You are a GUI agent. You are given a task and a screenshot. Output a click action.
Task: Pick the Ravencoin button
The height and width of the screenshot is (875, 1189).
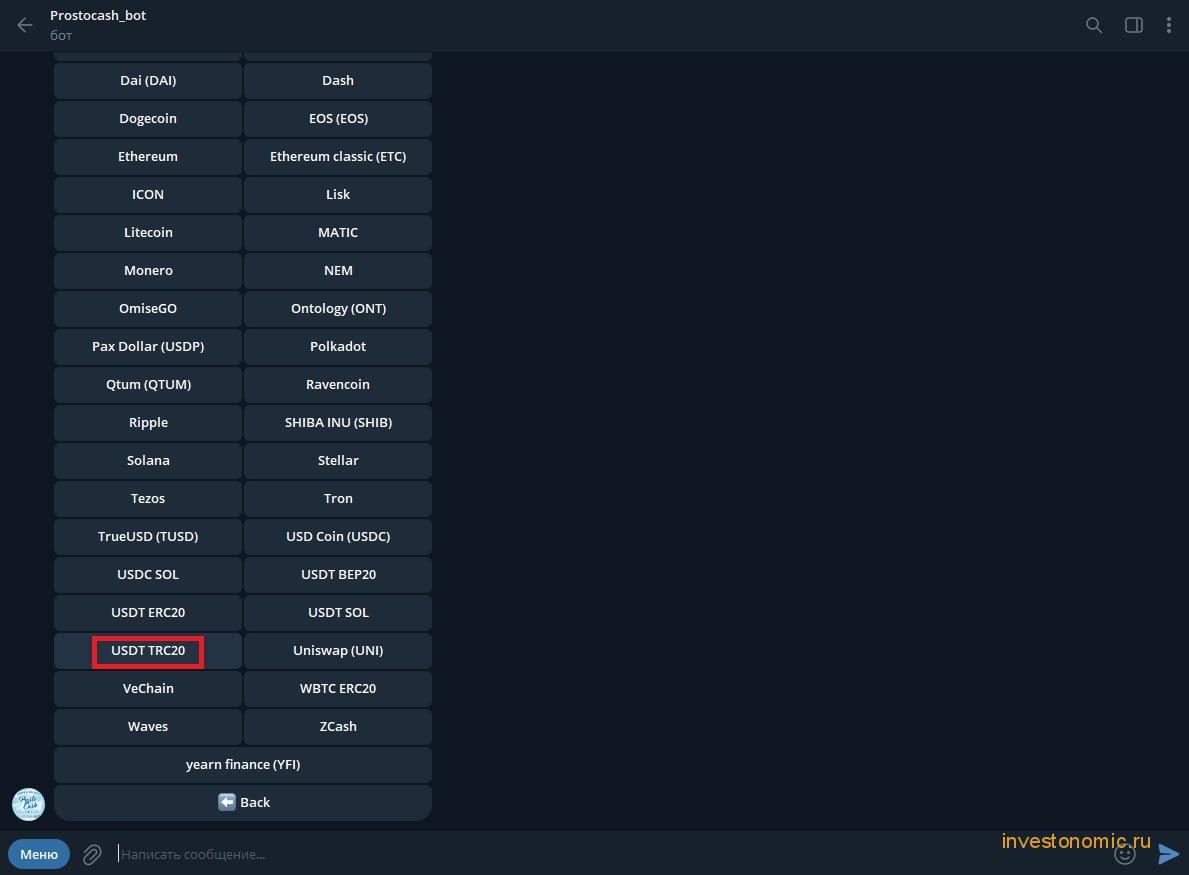pos(338,384)
